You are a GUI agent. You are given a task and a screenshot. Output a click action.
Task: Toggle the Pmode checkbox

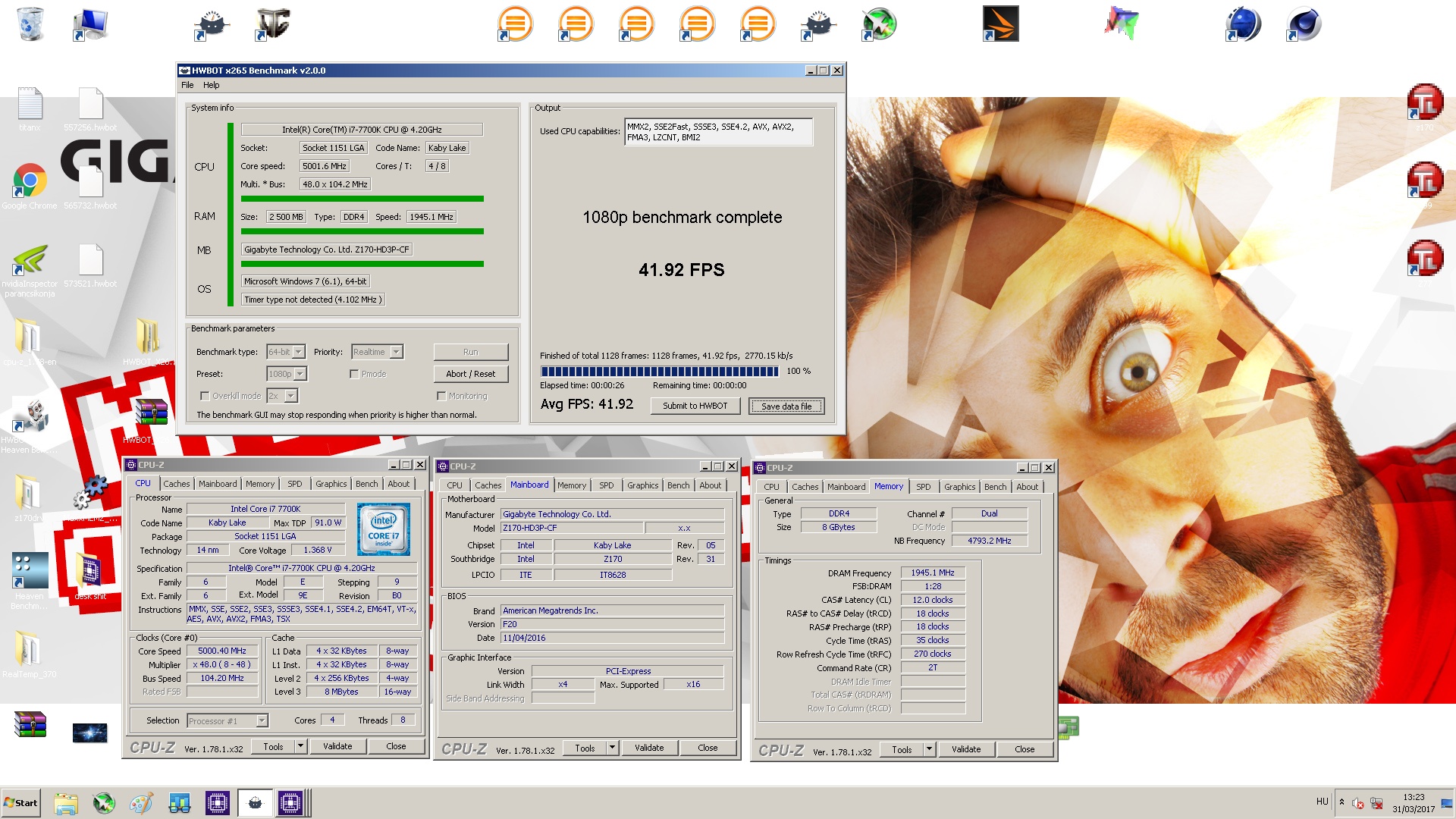[354, 374]
